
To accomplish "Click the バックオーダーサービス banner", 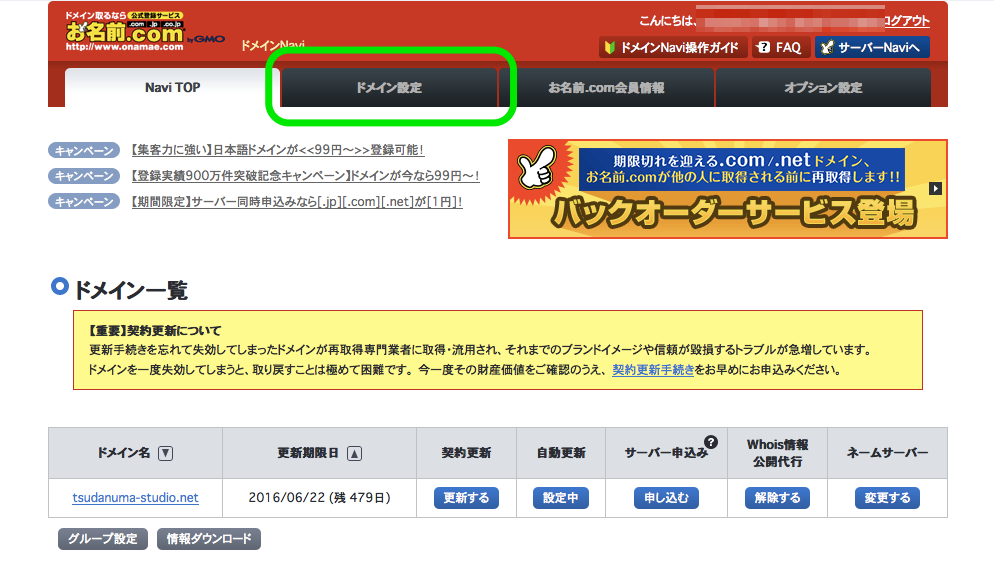I will (x=728, y=189).
